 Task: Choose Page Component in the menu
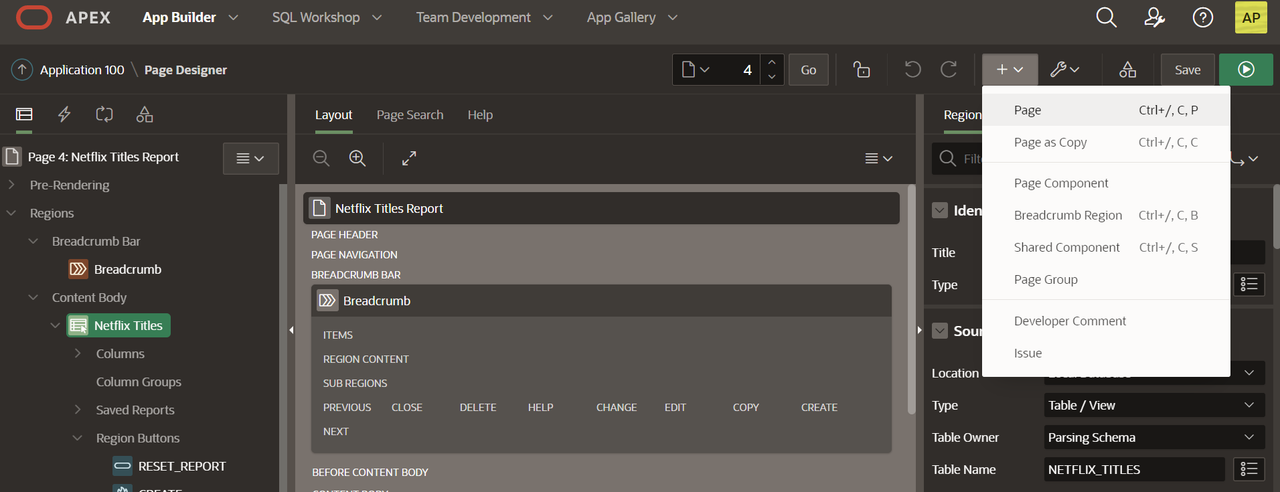[1106, 183]
